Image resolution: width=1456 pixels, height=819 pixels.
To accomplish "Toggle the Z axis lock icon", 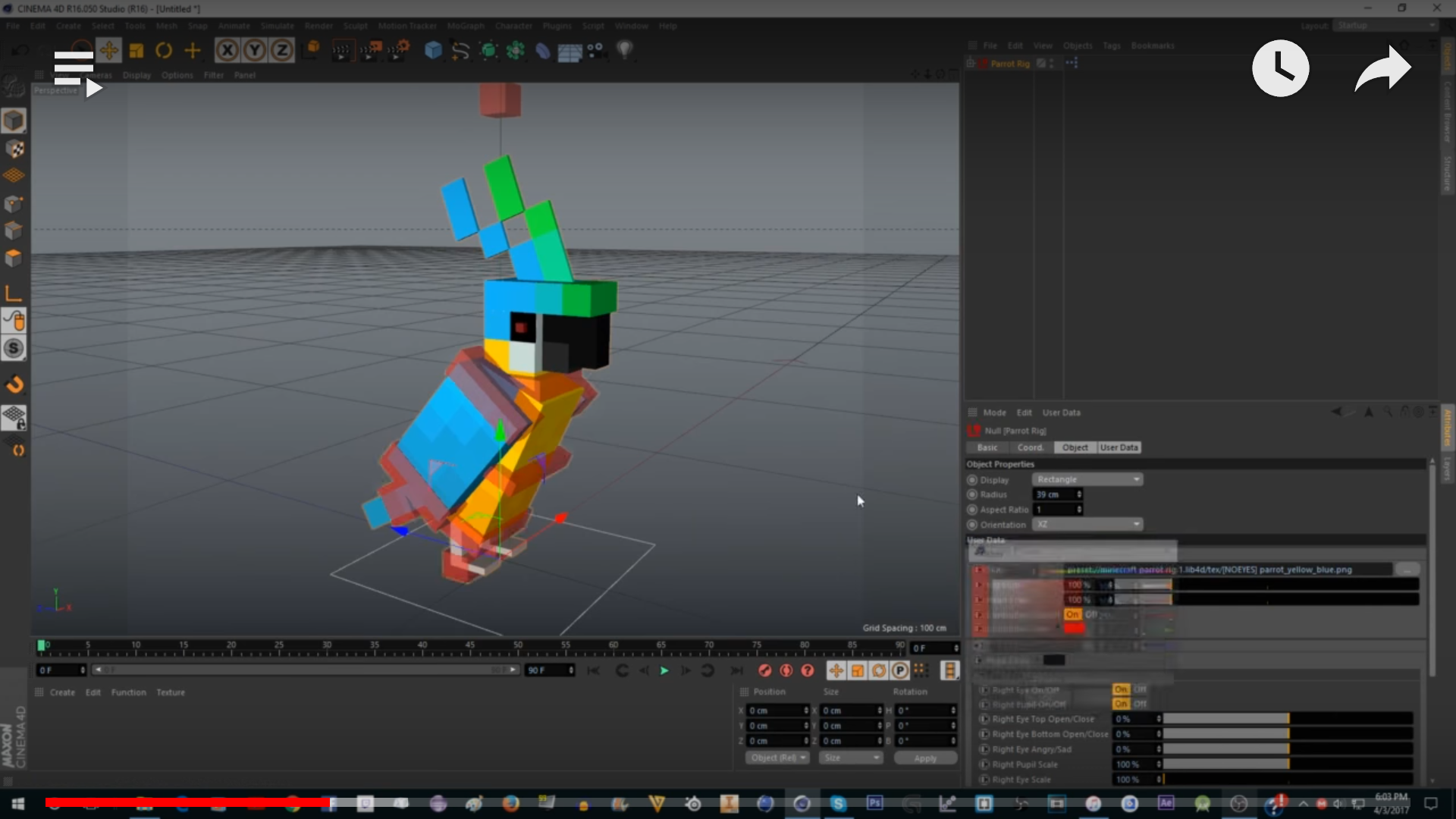I will 282,51.
